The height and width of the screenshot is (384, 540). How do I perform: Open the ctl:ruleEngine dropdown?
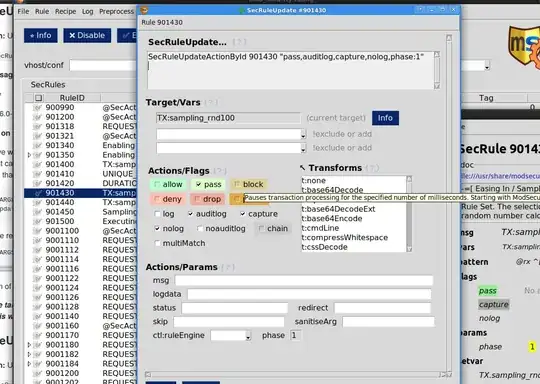pos(248,335)
